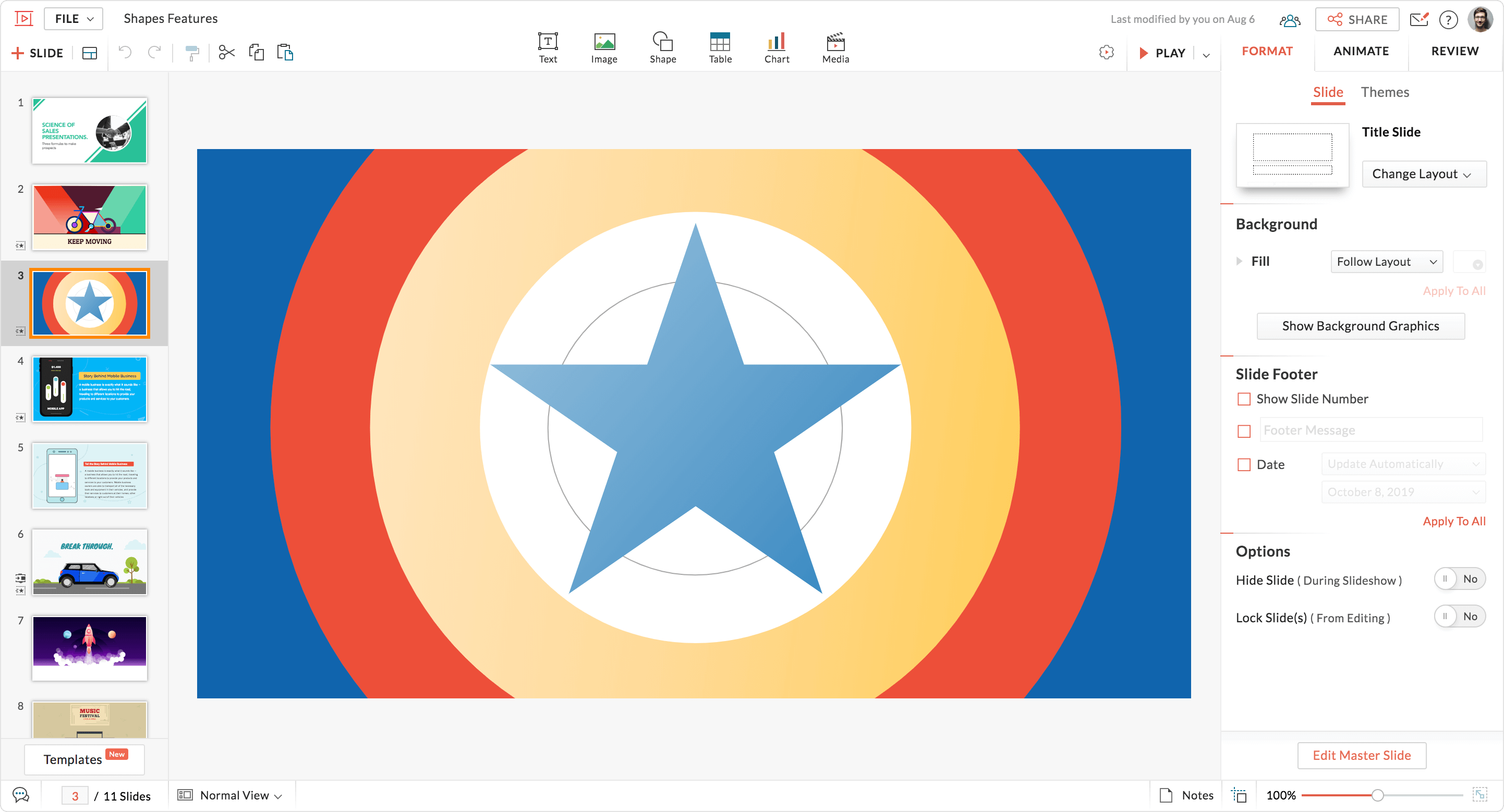The image size is (1504, 812).
Task: Insert a Chart
Action: [777, 48]
